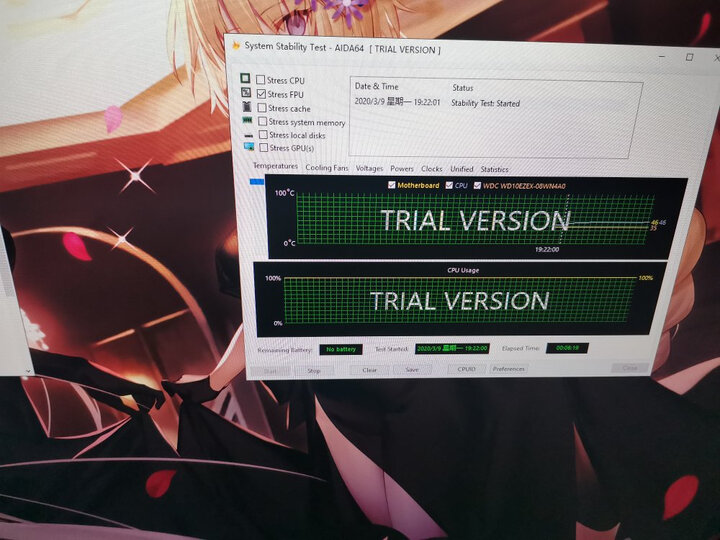Enable Stress system memory checkbox
720x540 pixels.
262,121
